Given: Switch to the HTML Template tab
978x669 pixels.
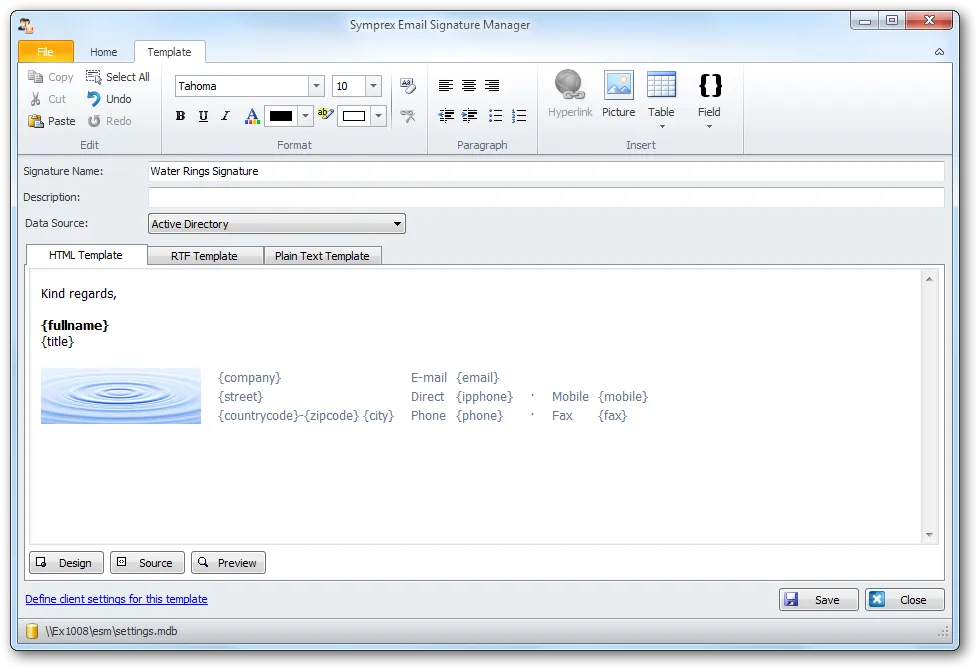Looking at the screenshot, I should coord(86,255).
